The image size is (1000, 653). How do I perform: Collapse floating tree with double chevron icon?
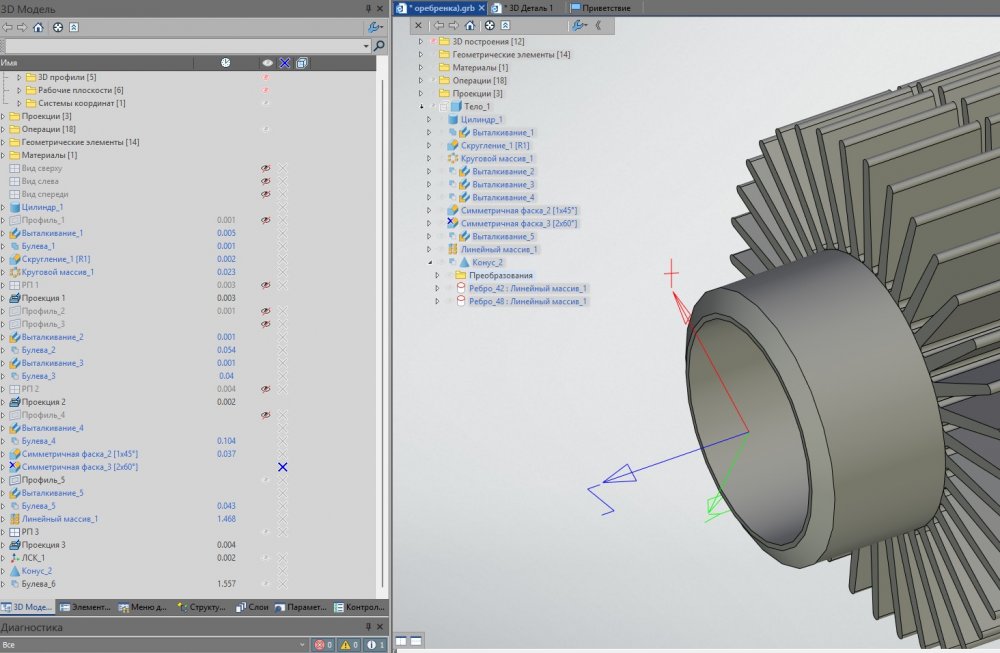[x=598, y=26]
